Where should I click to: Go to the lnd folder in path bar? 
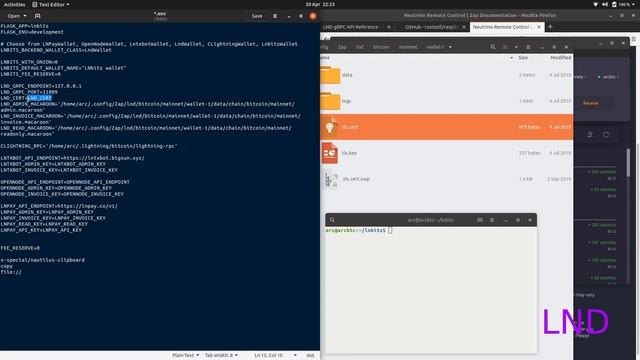360,47
